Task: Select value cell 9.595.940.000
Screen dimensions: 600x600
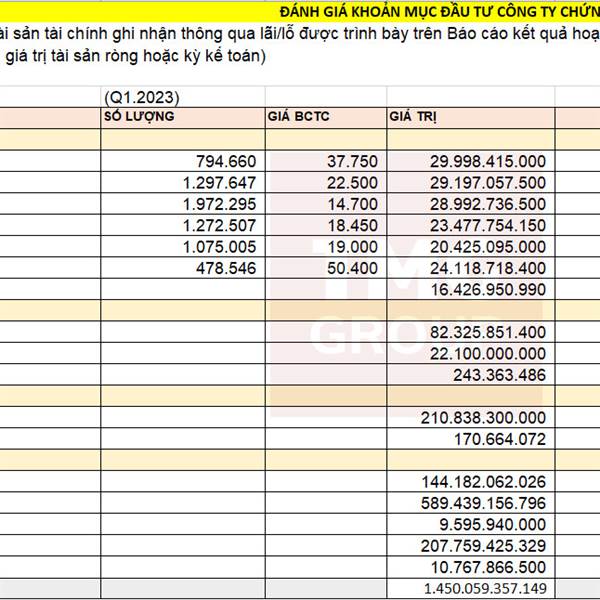Action: [x=471, y=525]
